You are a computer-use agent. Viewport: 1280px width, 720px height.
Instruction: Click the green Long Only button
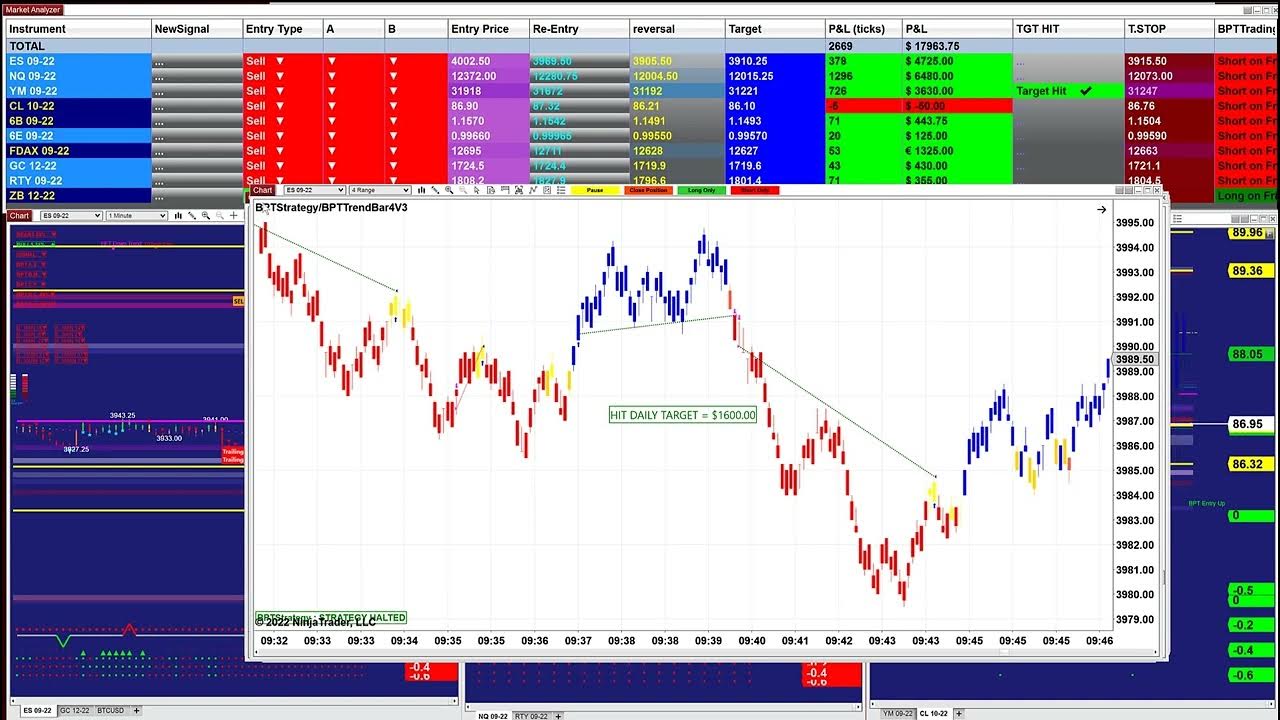click(x=702, y=190)
